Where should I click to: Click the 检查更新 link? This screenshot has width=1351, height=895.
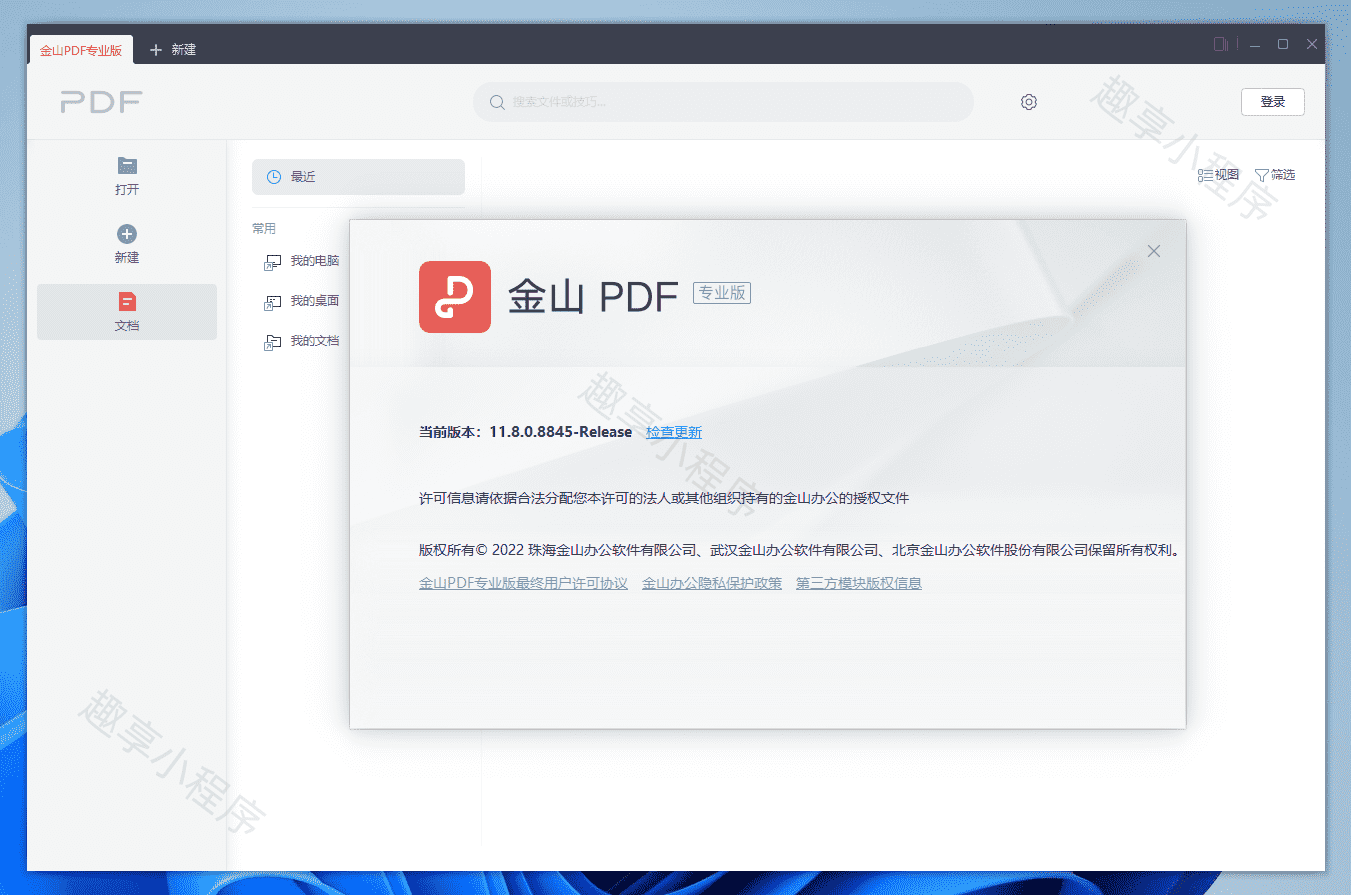point(674,432)
